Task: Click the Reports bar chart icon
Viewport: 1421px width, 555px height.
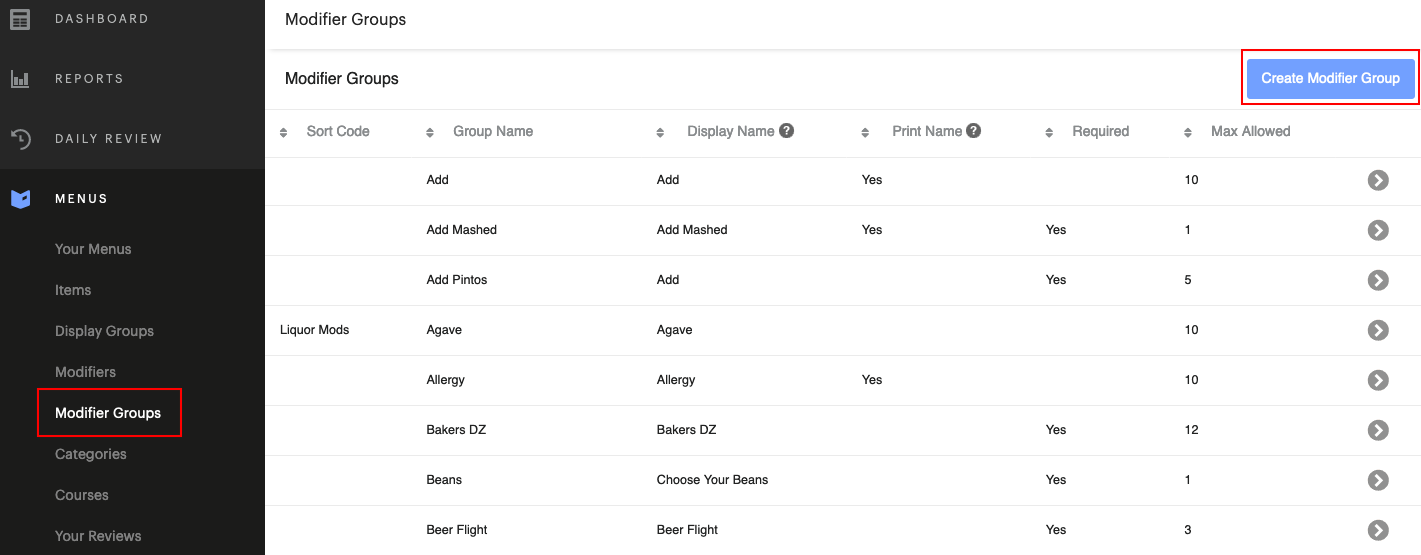Action: (x=20, y=79)
